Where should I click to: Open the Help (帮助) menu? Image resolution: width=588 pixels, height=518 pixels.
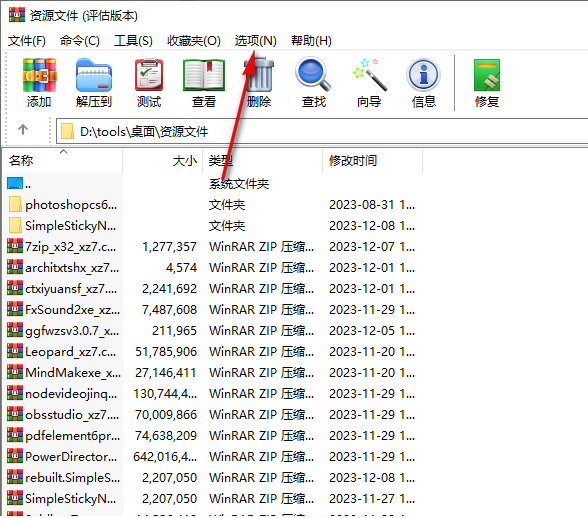(x=311, y=41)
